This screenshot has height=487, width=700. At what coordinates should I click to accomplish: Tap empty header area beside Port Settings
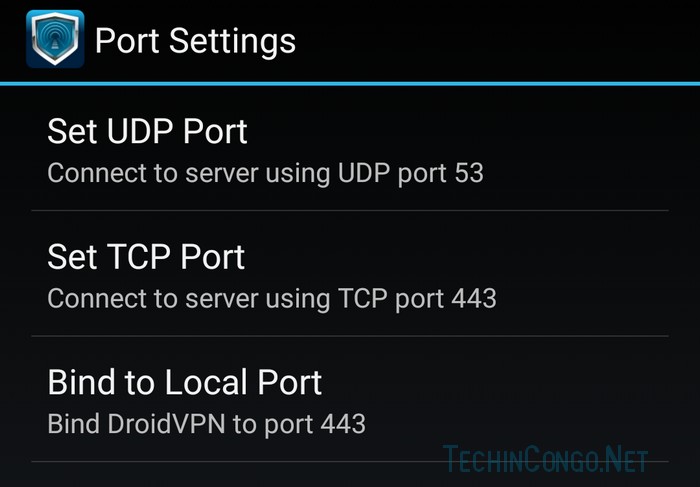491,40
